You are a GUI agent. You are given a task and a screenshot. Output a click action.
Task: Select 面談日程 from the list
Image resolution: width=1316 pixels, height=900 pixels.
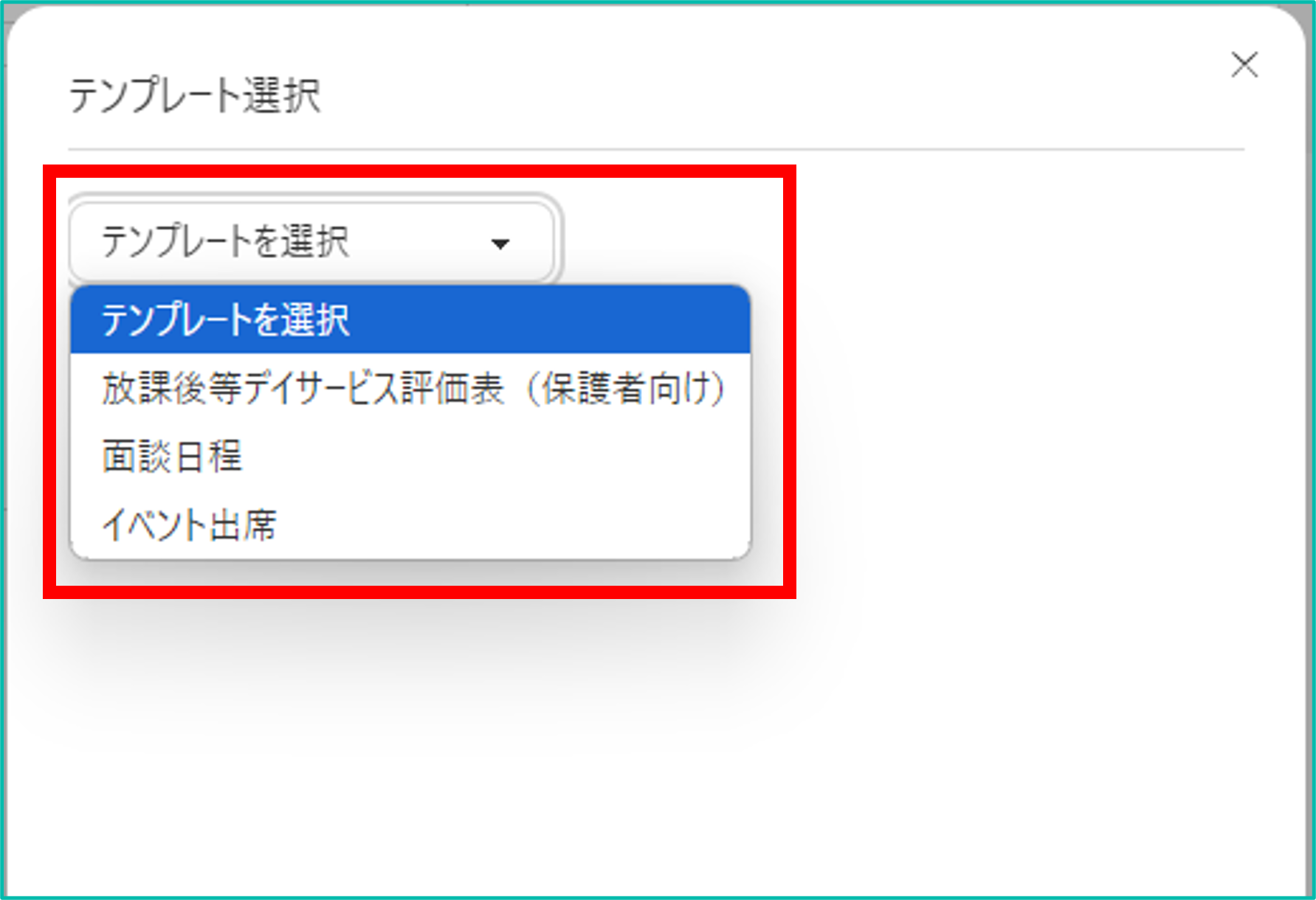coord(410,456)
